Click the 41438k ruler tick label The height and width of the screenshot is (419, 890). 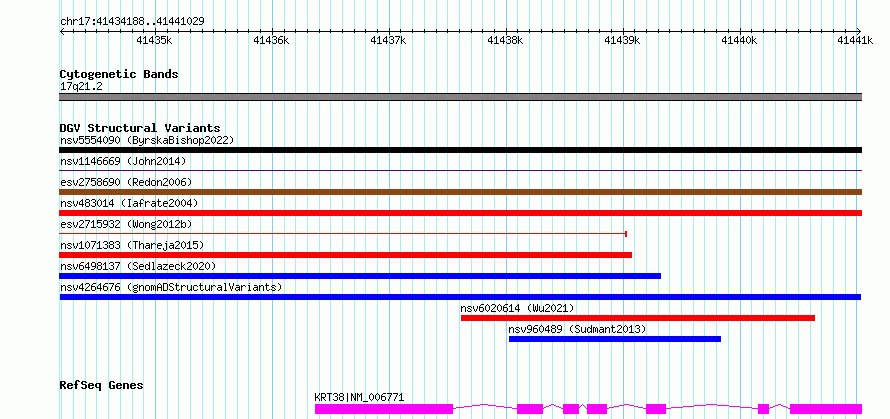(x=505, y=40)
